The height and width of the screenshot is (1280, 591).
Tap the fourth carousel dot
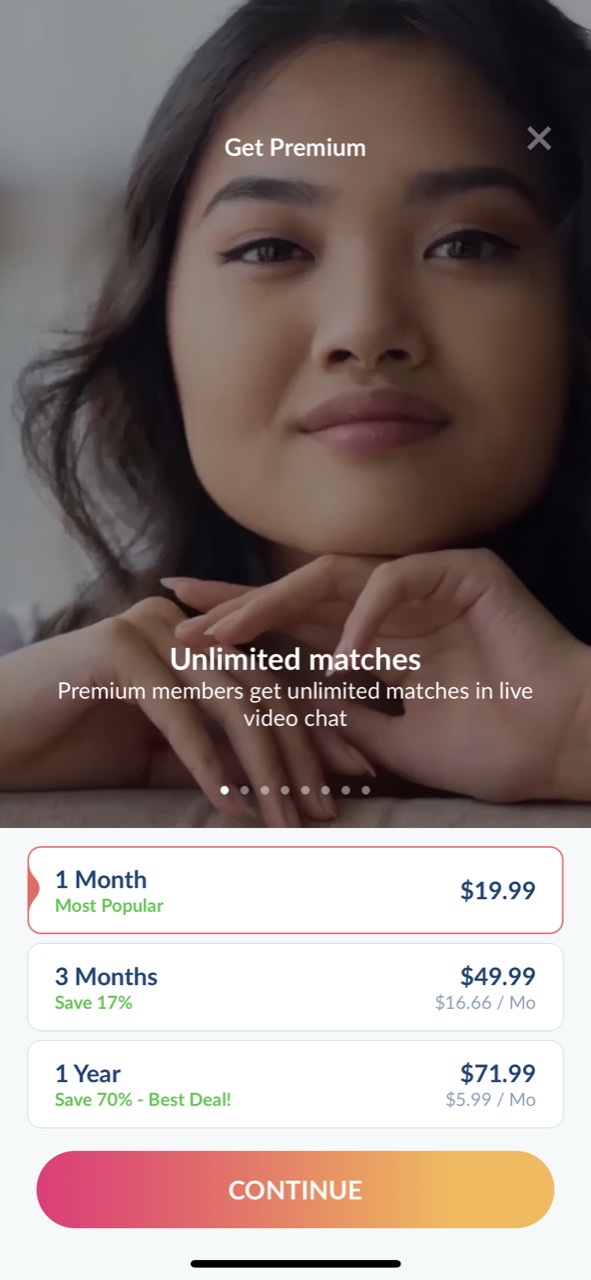click(x=285, y=790)
